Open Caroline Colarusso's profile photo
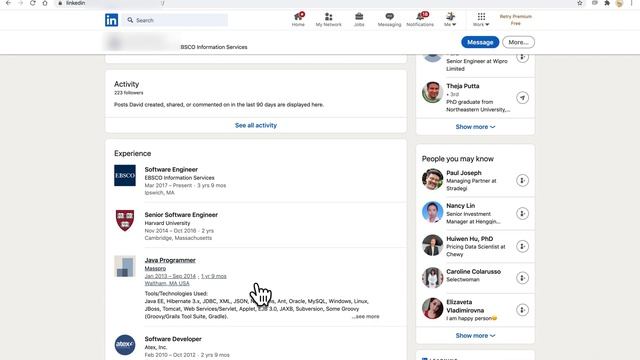The height and width of the screenshot is (360, 640). (x=432, y=278)
